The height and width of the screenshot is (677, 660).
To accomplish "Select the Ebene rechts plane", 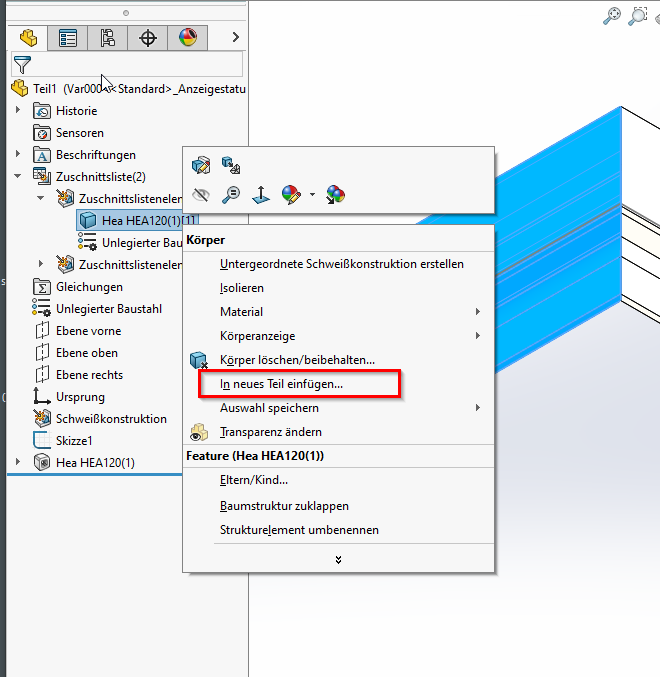I will click(79, 375).
